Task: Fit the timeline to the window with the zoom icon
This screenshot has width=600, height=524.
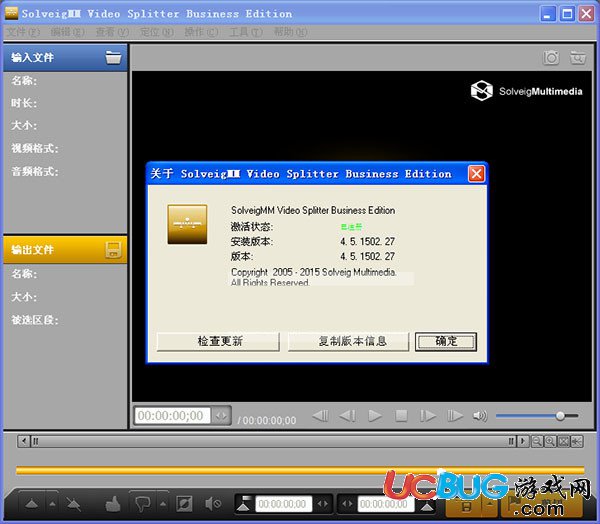Action: pyautogui.click(x=563, y=441)
